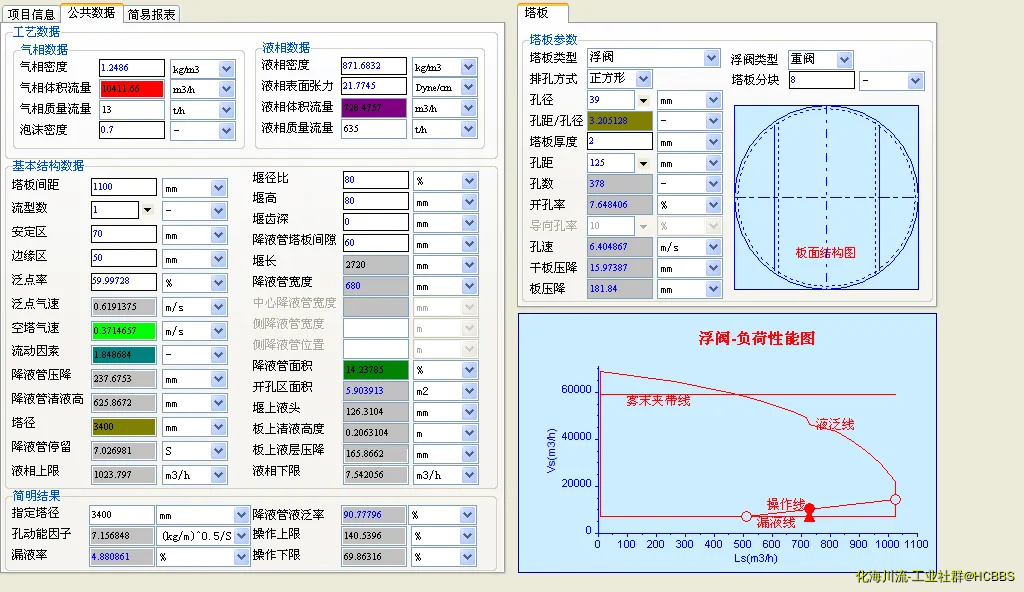Select the 塔板 tab
1024x592 pixels.
536,13
